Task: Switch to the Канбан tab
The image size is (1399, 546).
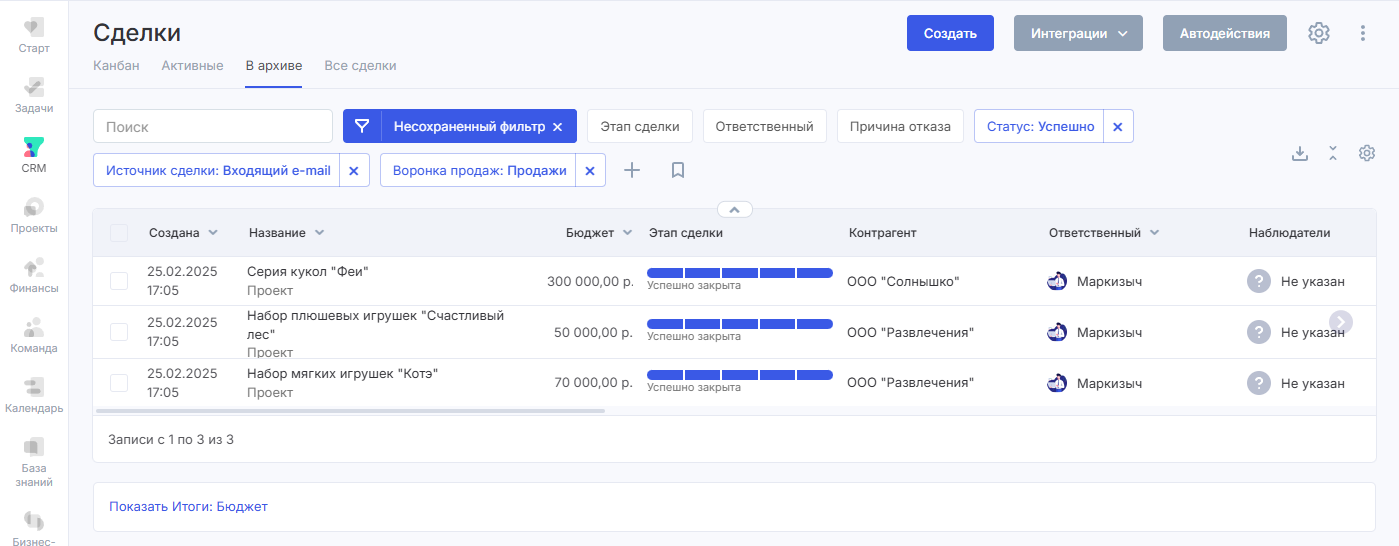Action: 116,66
